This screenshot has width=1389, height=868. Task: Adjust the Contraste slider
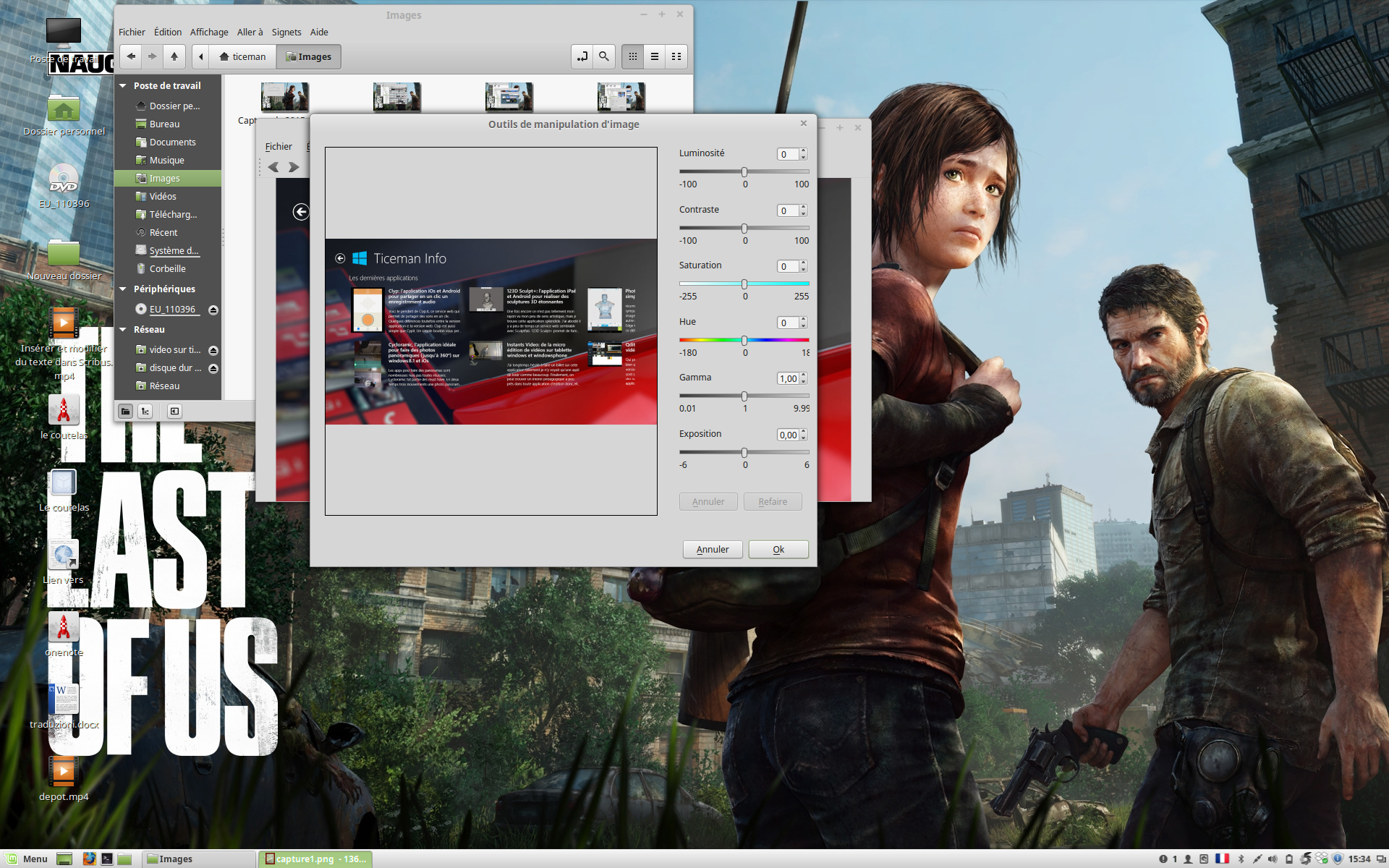click(744, 228)
